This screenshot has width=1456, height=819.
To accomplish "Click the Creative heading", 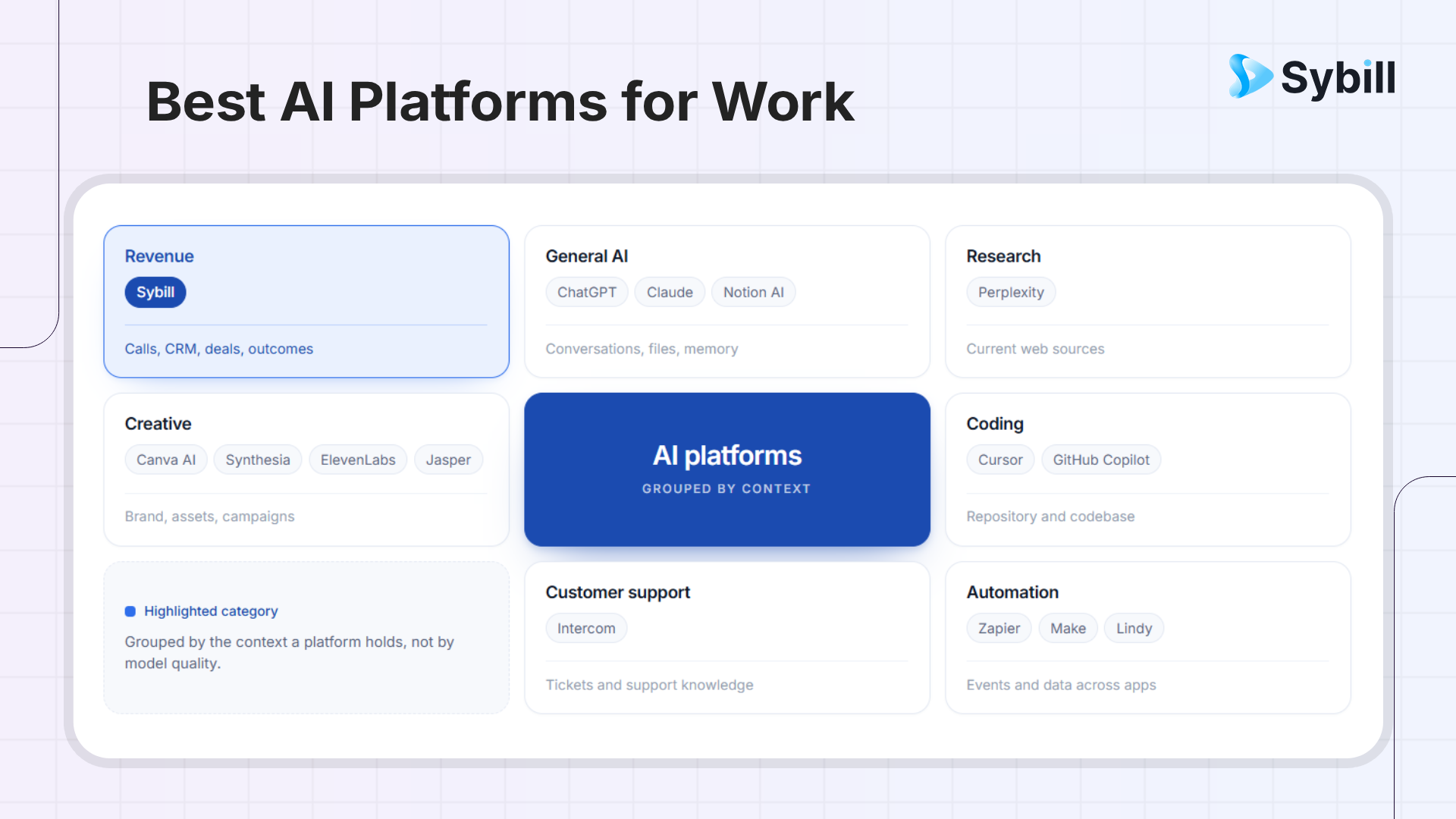I will click(158, 424).
